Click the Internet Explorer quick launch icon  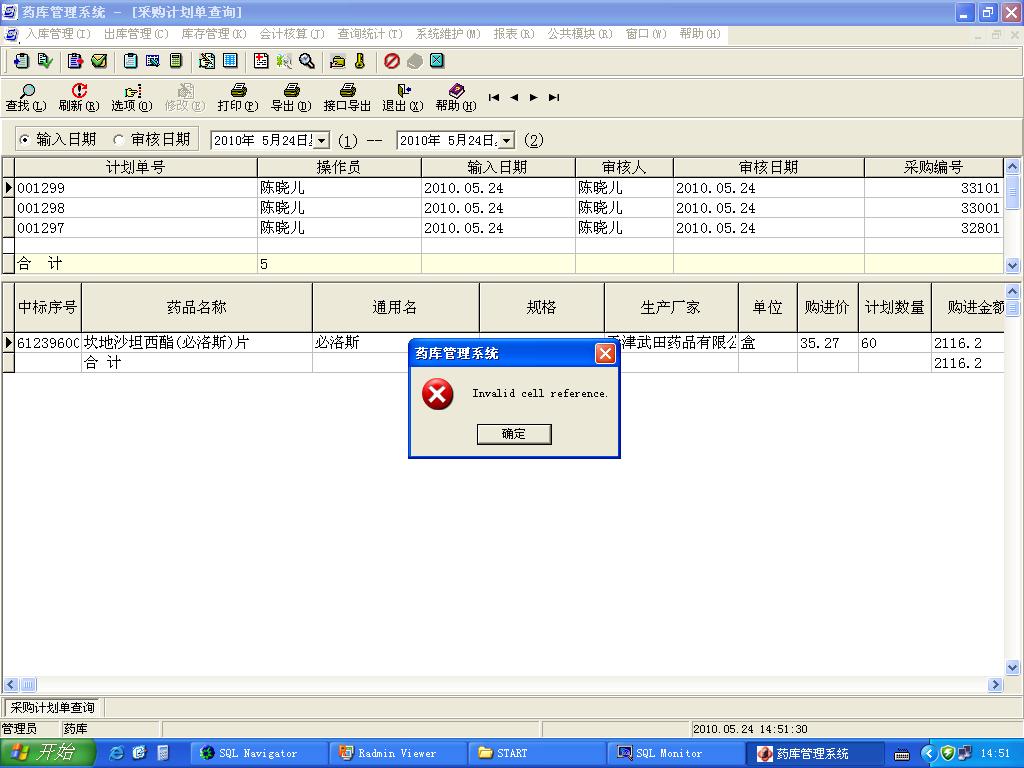point(116,753)
